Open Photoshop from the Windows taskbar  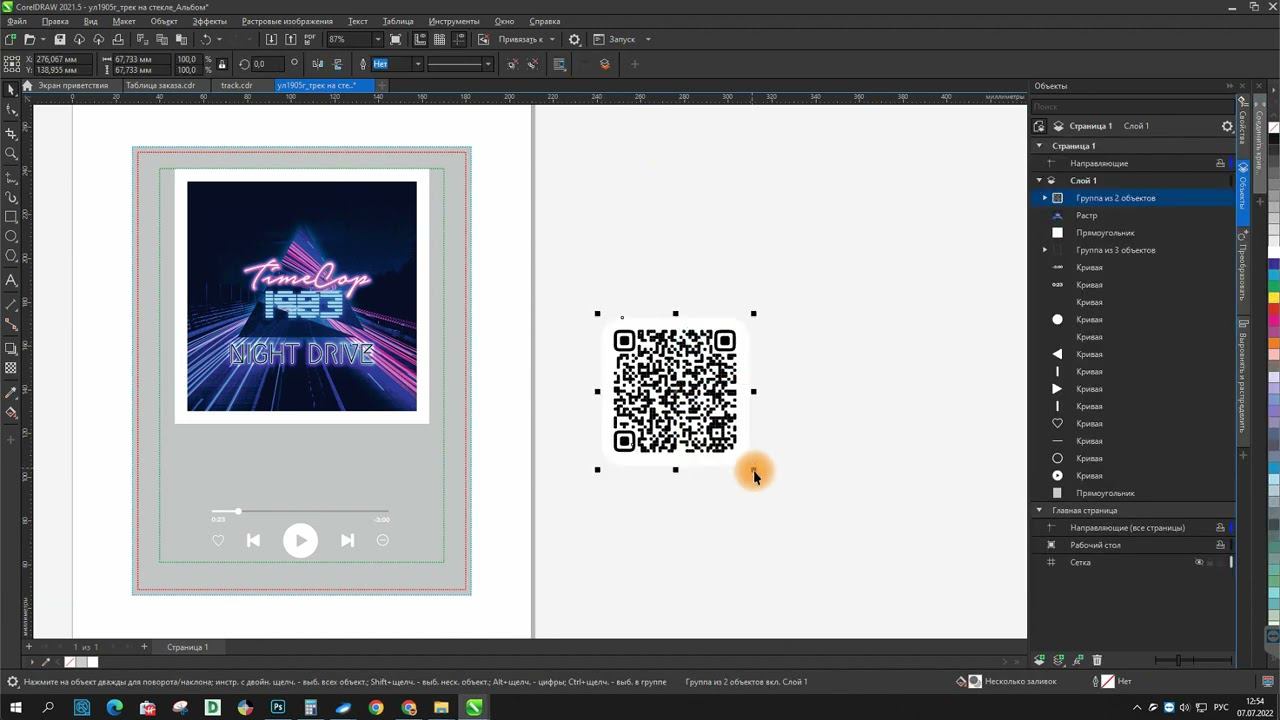278,708
